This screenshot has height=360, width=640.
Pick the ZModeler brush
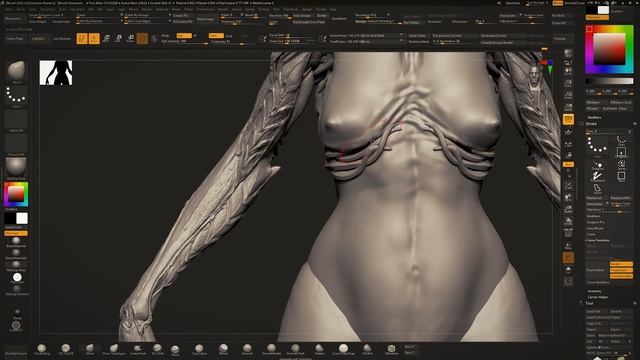click(x=391, y=349)
